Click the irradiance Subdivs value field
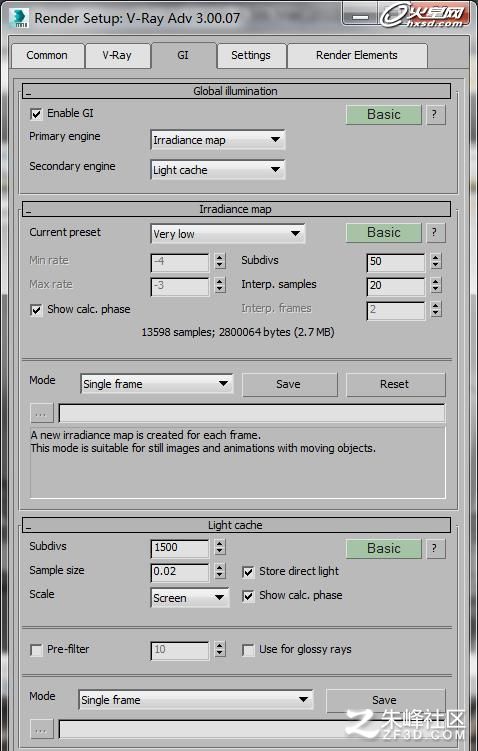Screen dimensions: 478x751 [396, 262]
